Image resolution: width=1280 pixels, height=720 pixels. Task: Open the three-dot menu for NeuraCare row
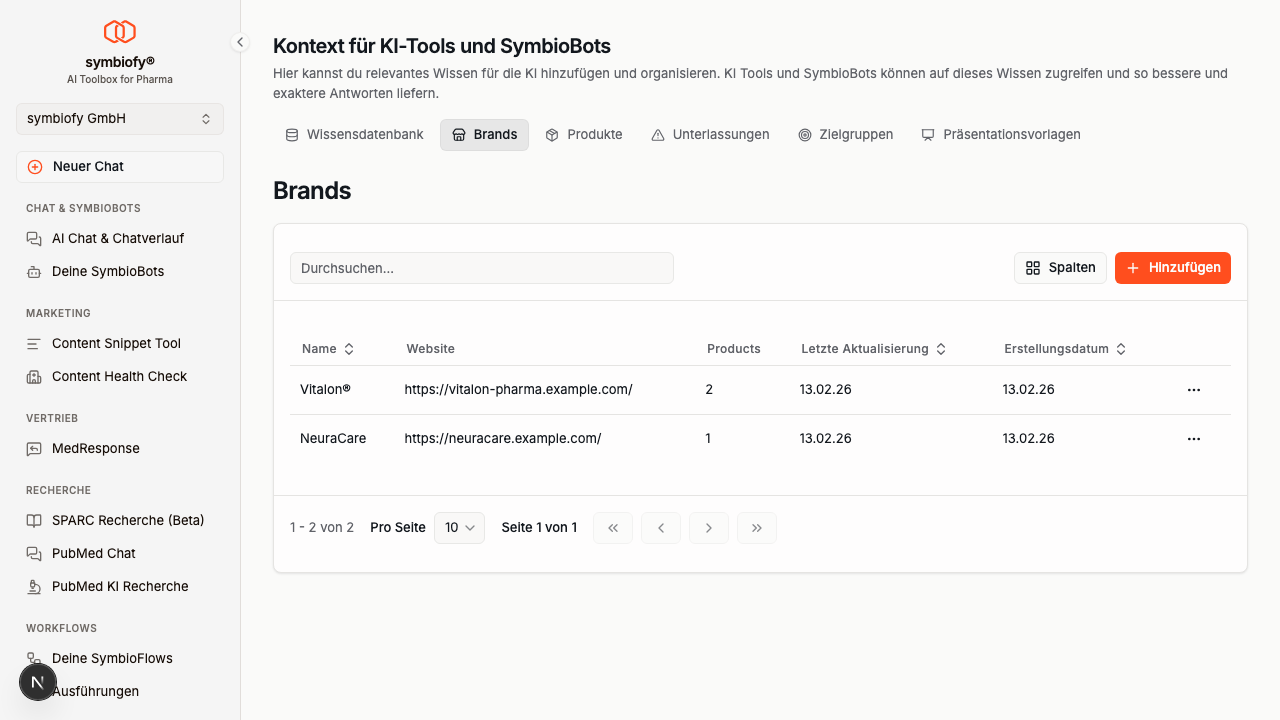1193,439
